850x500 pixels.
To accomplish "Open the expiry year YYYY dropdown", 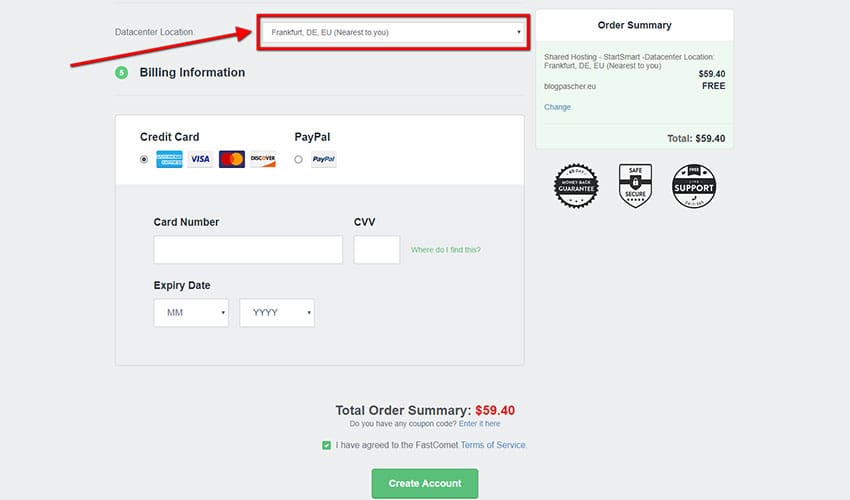I will coord(277,313).
